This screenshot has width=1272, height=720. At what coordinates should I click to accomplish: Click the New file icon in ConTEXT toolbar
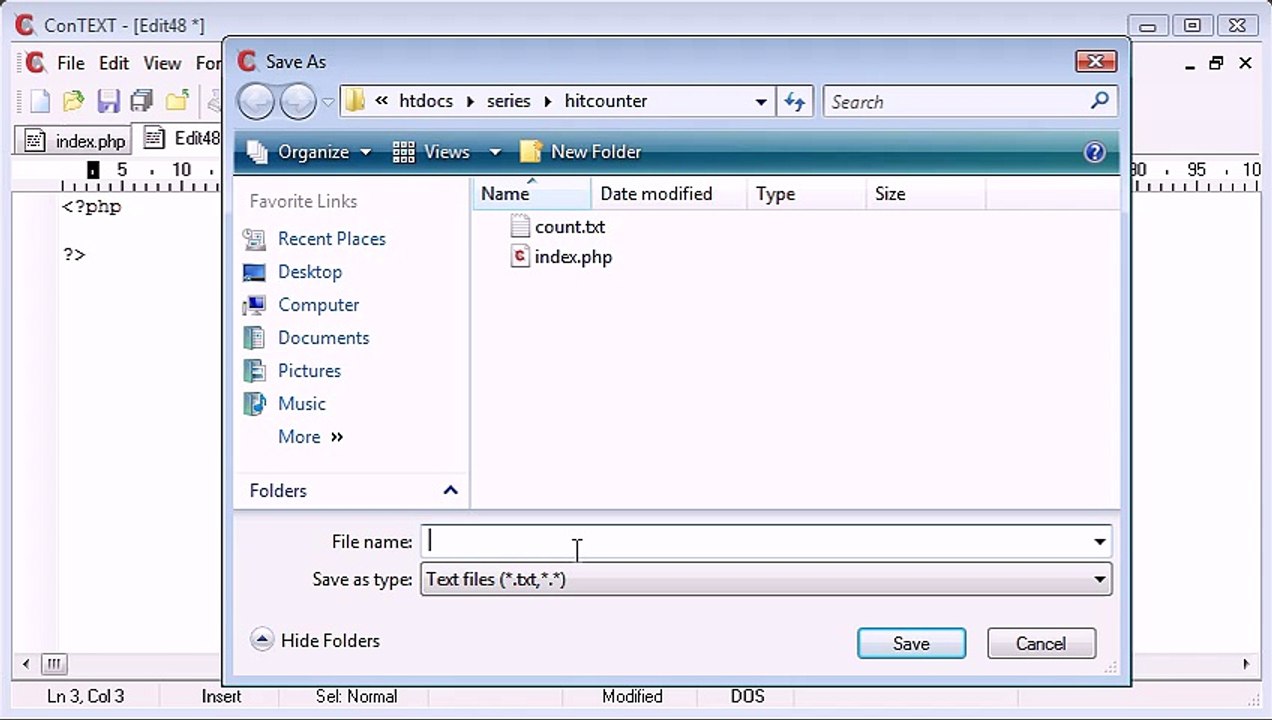tap(39, 101)
